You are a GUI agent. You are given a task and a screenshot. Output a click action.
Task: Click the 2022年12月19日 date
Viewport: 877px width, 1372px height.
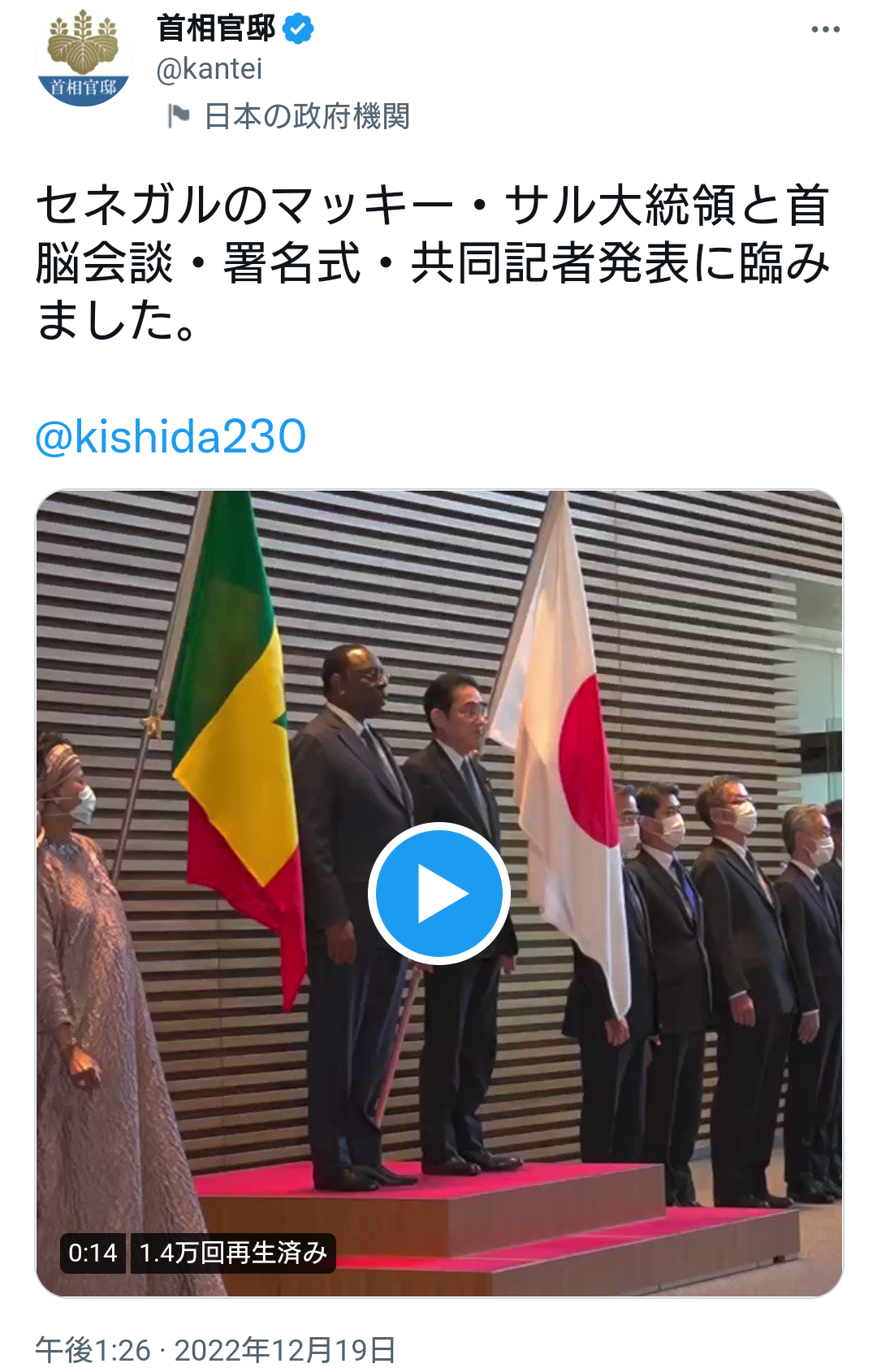coord(285,1350)
